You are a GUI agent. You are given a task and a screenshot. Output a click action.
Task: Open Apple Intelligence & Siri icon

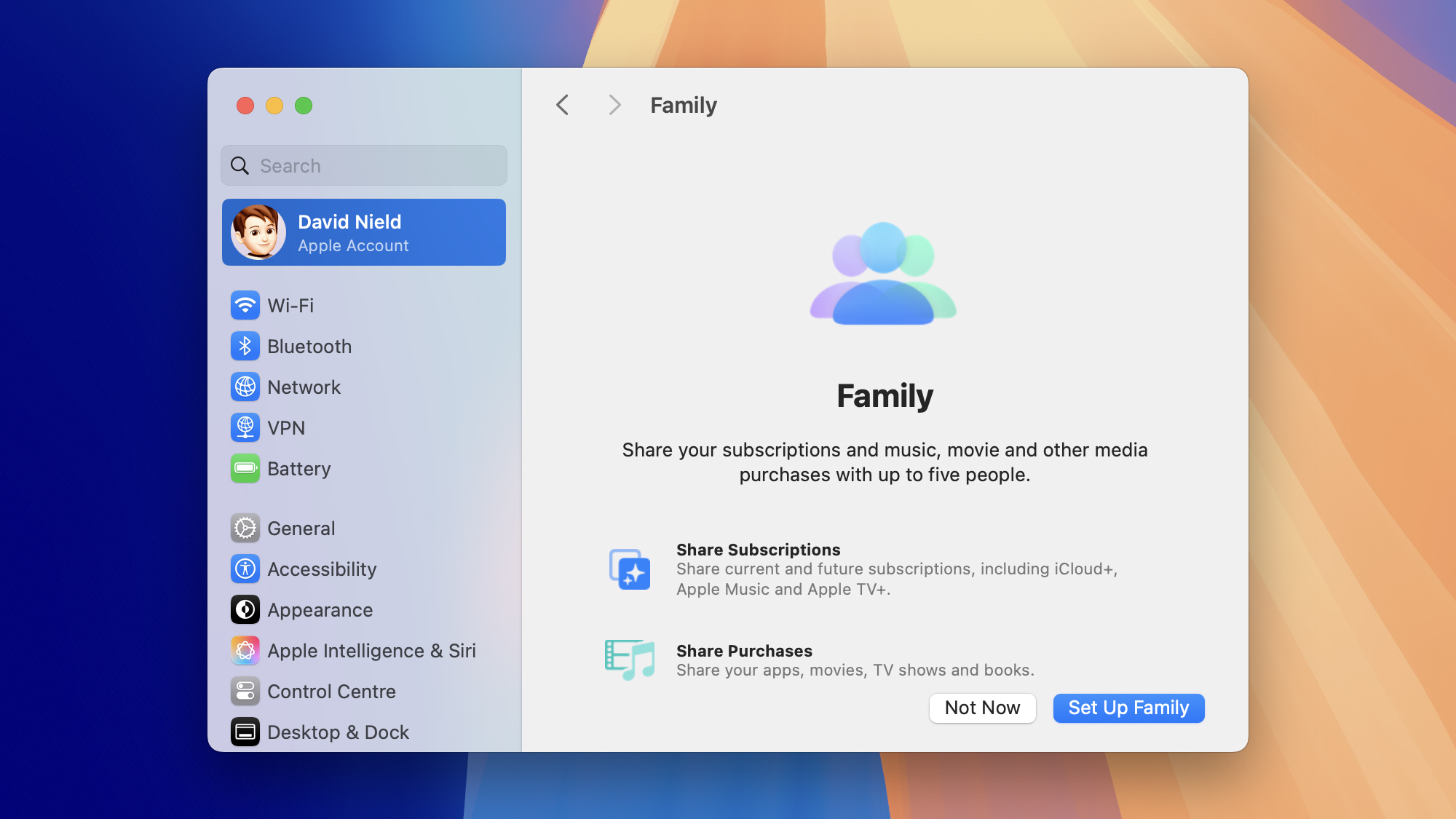245,650
